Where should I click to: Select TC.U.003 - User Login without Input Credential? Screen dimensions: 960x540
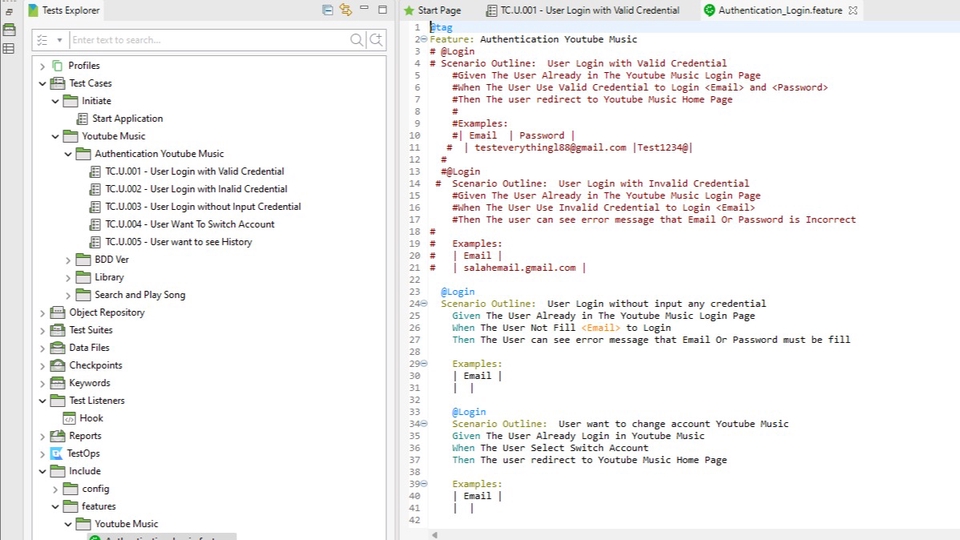(x=203, y=207)
